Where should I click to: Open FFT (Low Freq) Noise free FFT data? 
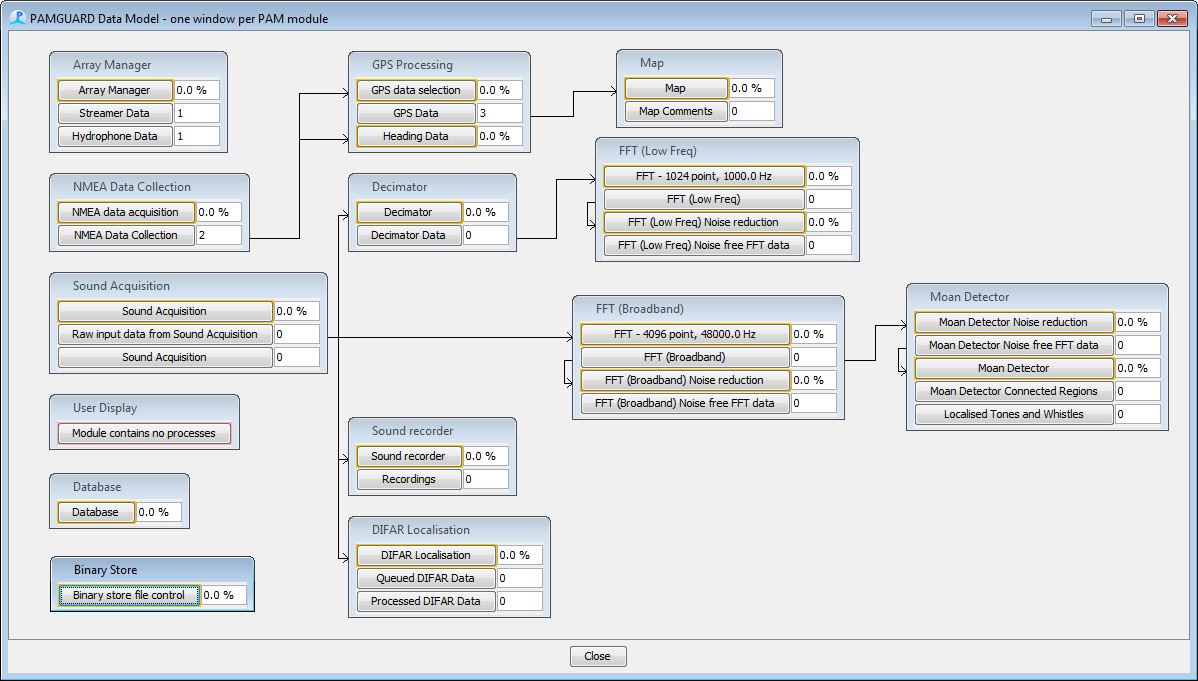click(x=704, y=245)
